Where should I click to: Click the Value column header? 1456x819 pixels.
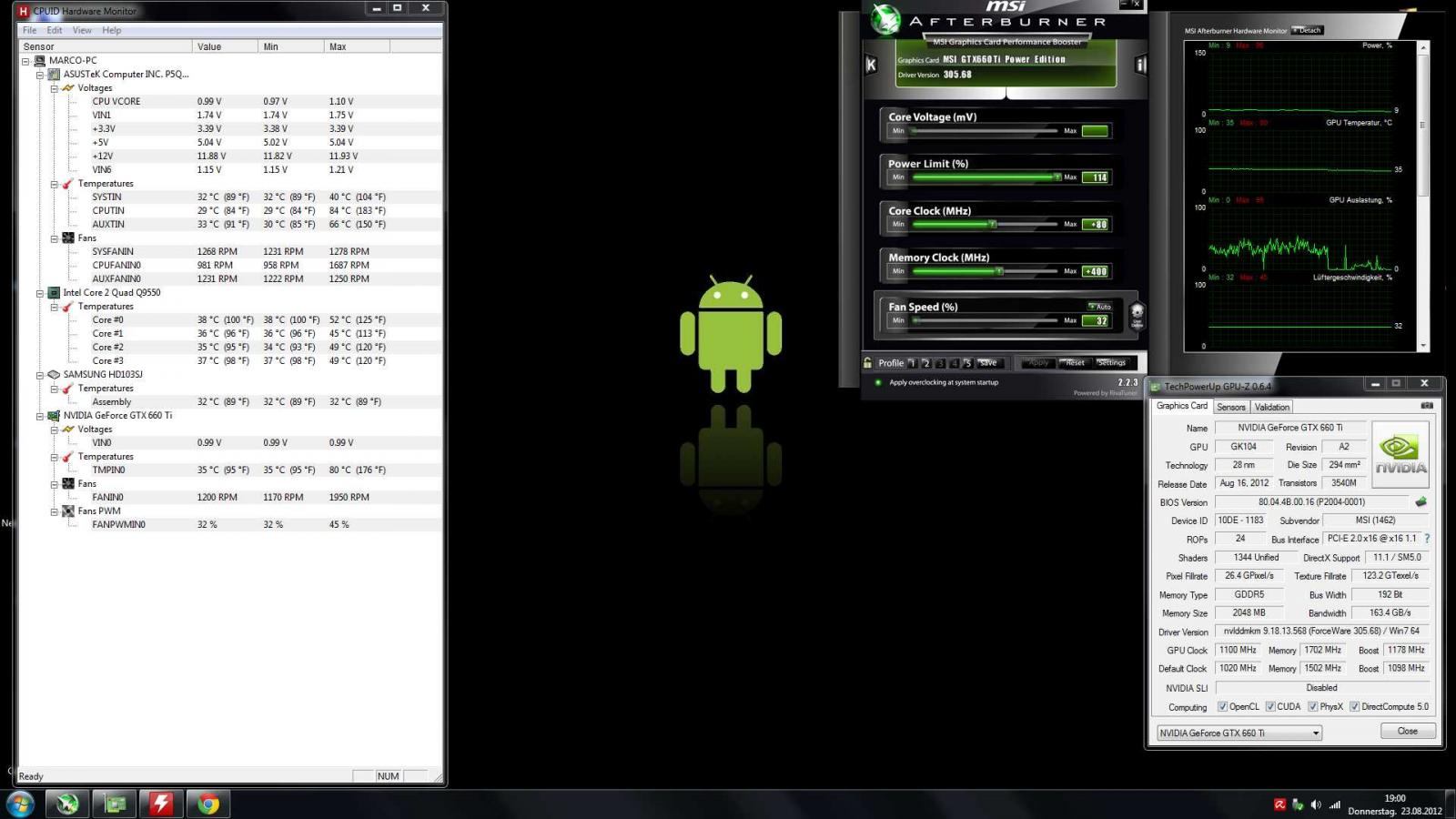click(225, 46)
